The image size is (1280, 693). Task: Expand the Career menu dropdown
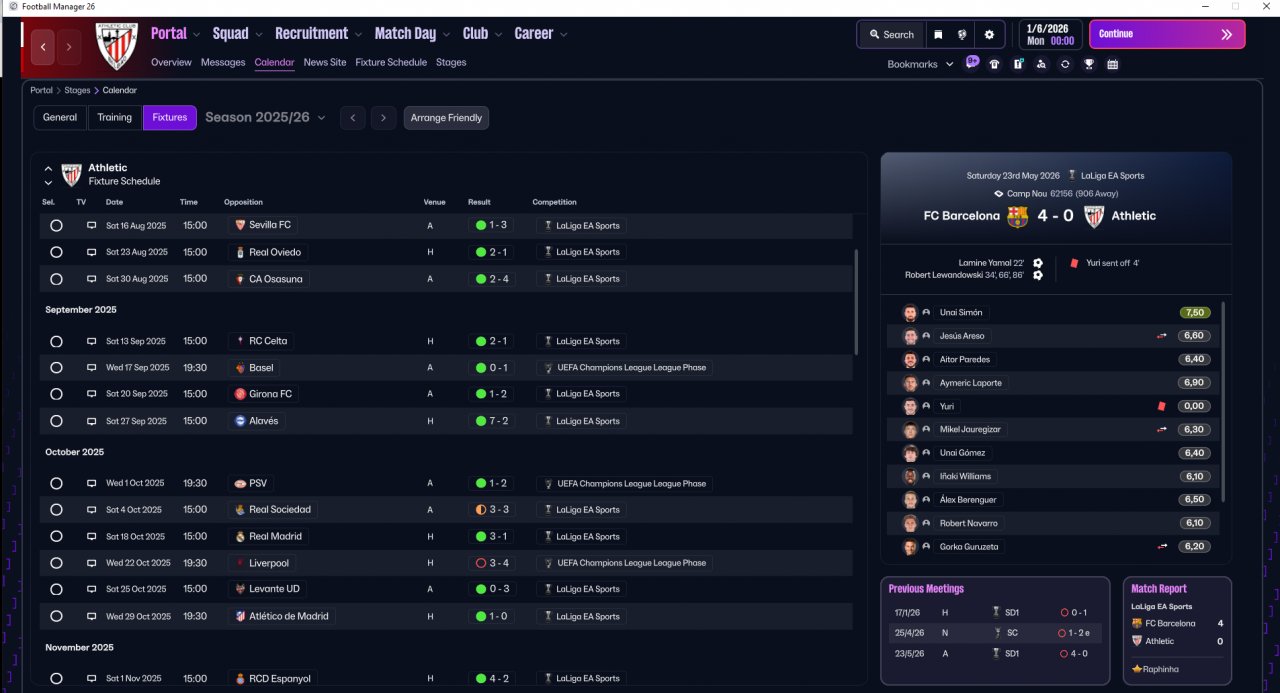[x=563, y=35]
